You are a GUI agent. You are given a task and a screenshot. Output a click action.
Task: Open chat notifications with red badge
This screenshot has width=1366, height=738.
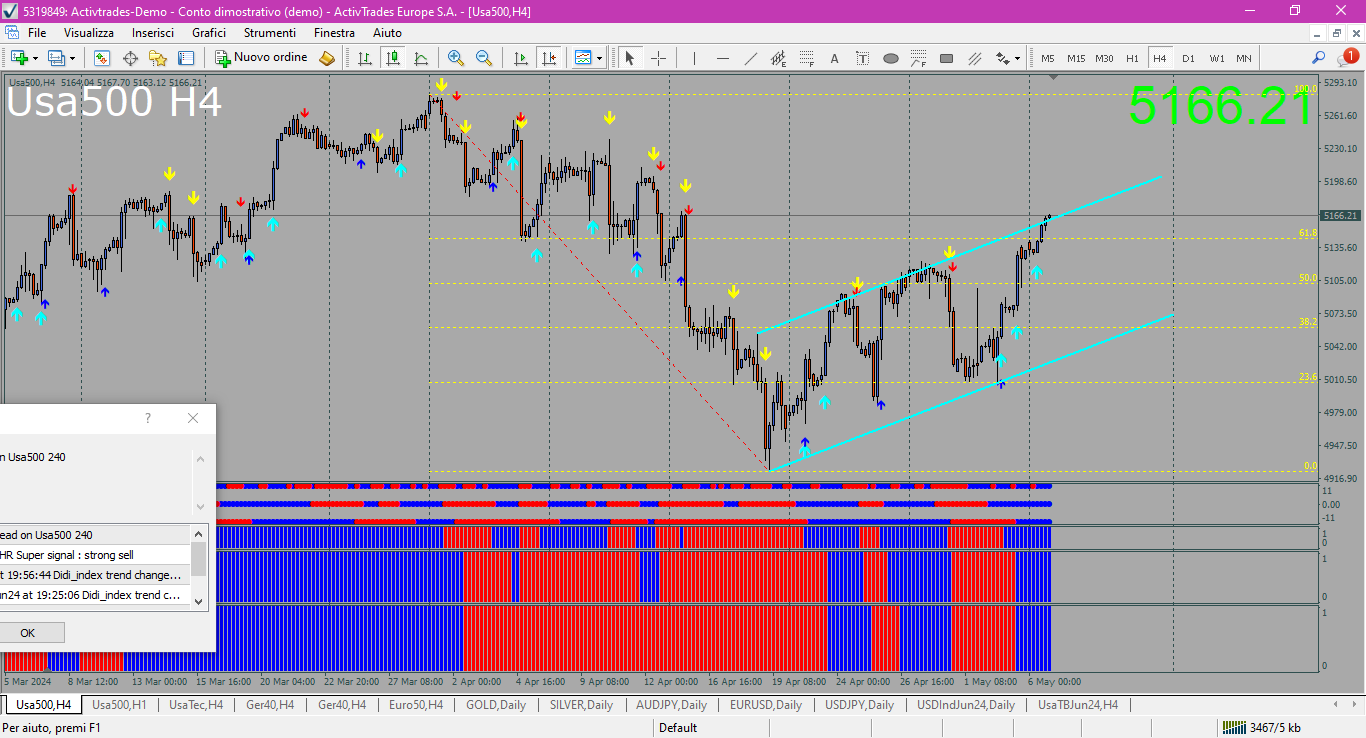click(x=1347, y=57)
